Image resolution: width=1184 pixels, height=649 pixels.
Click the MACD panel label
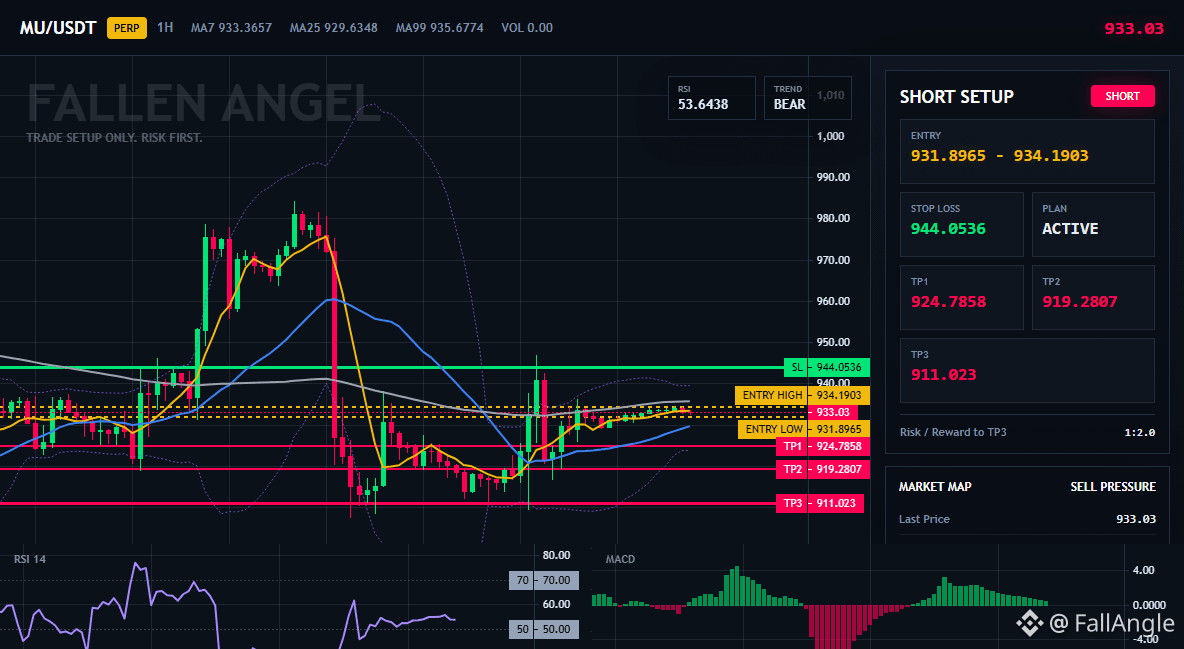pyautogui.click(x=620, y=559)
